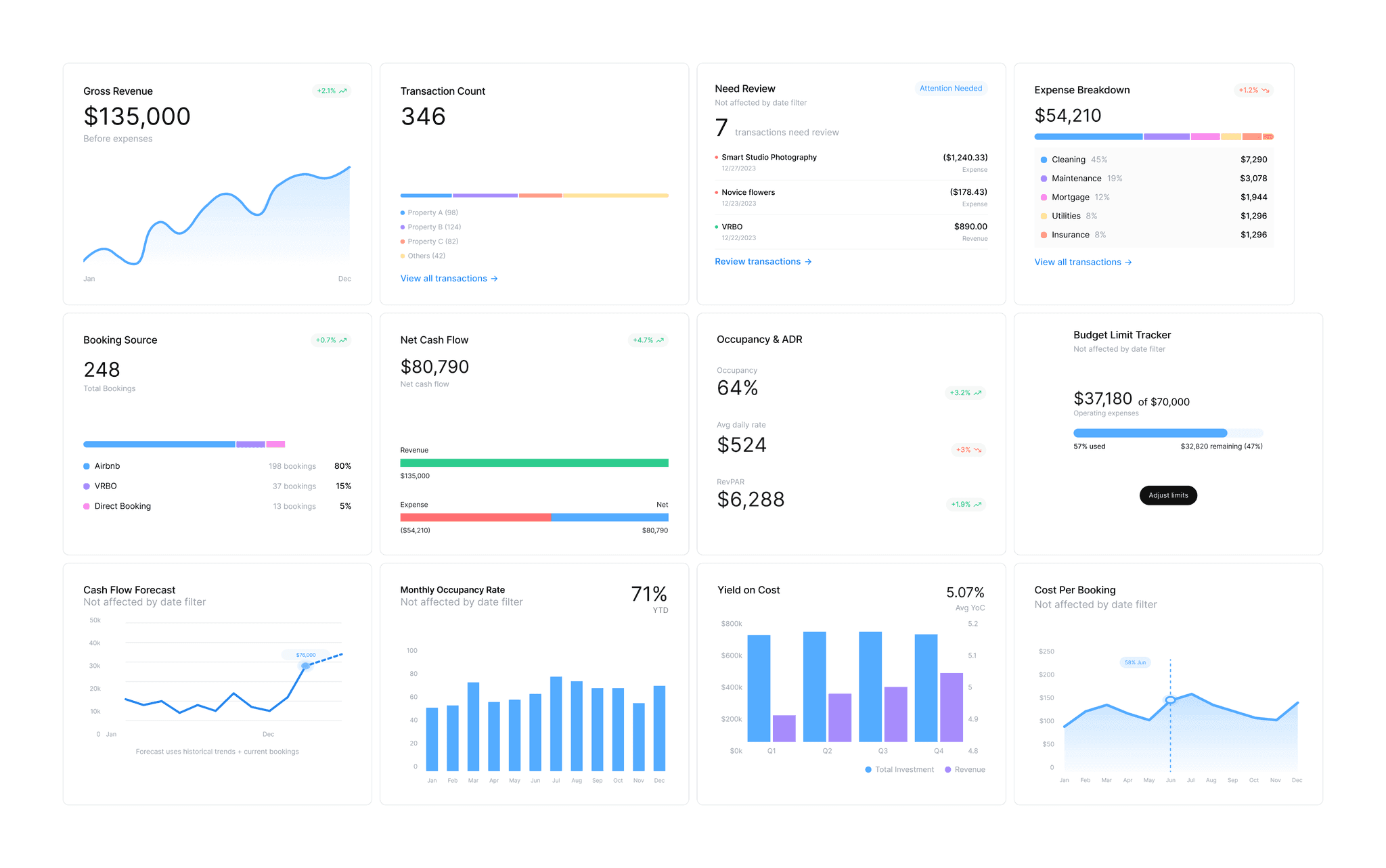The height and width of the screenshot is (868, 1386).
Task: Click the $135,000 Gross Revenue value
Action: (x=137, y=116)
